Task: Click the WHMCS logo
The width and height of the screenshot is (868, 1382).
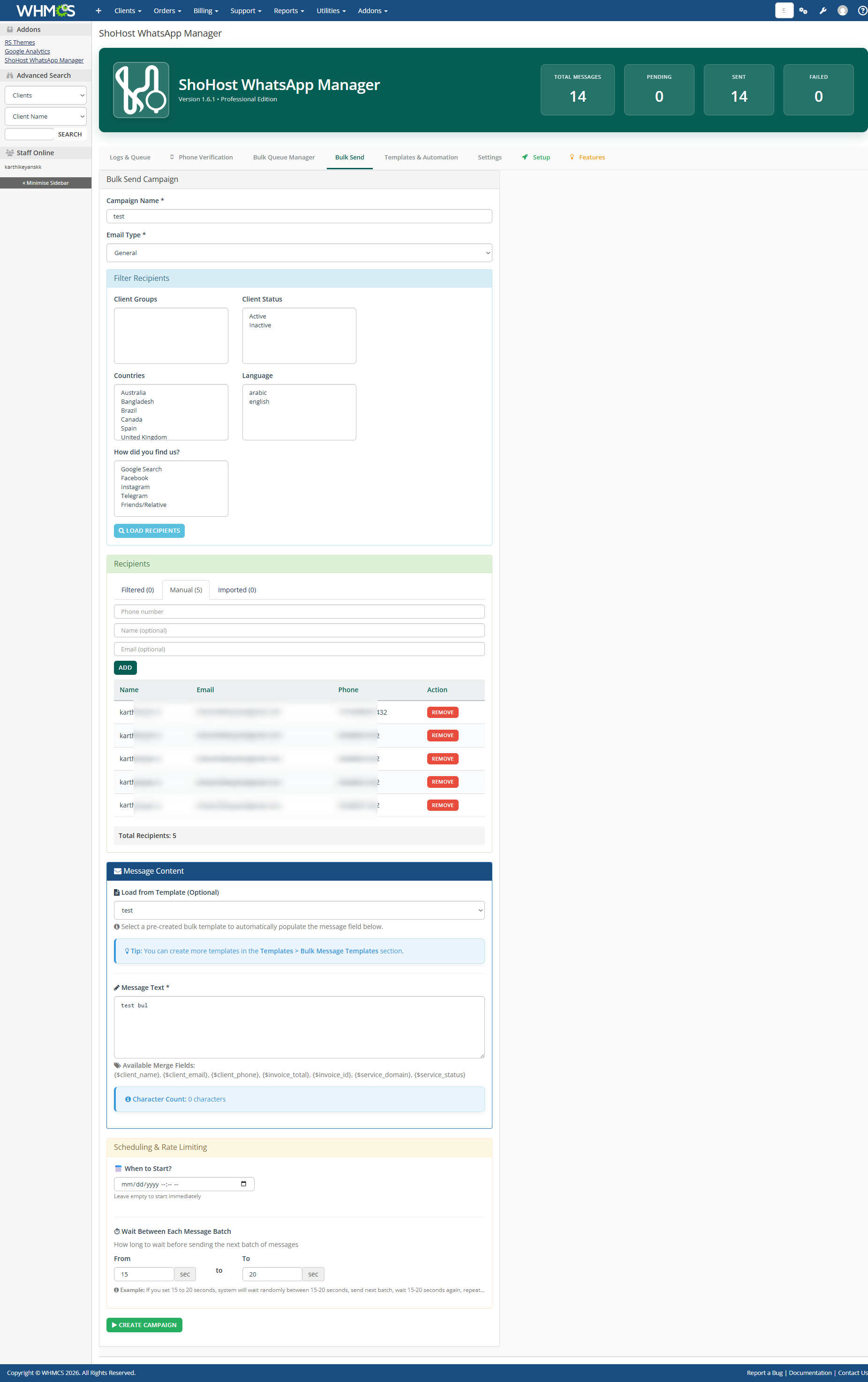Action: click(45, 10)
